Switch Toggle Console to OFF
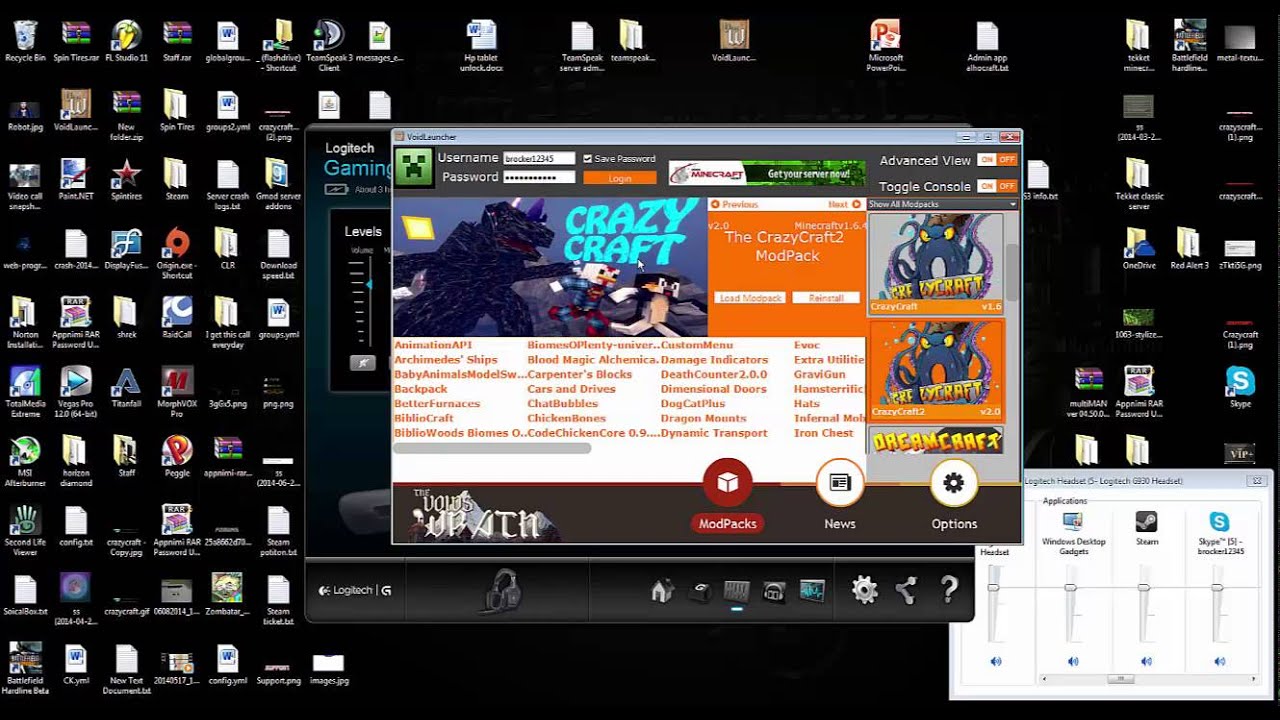 pos(1006,186)
